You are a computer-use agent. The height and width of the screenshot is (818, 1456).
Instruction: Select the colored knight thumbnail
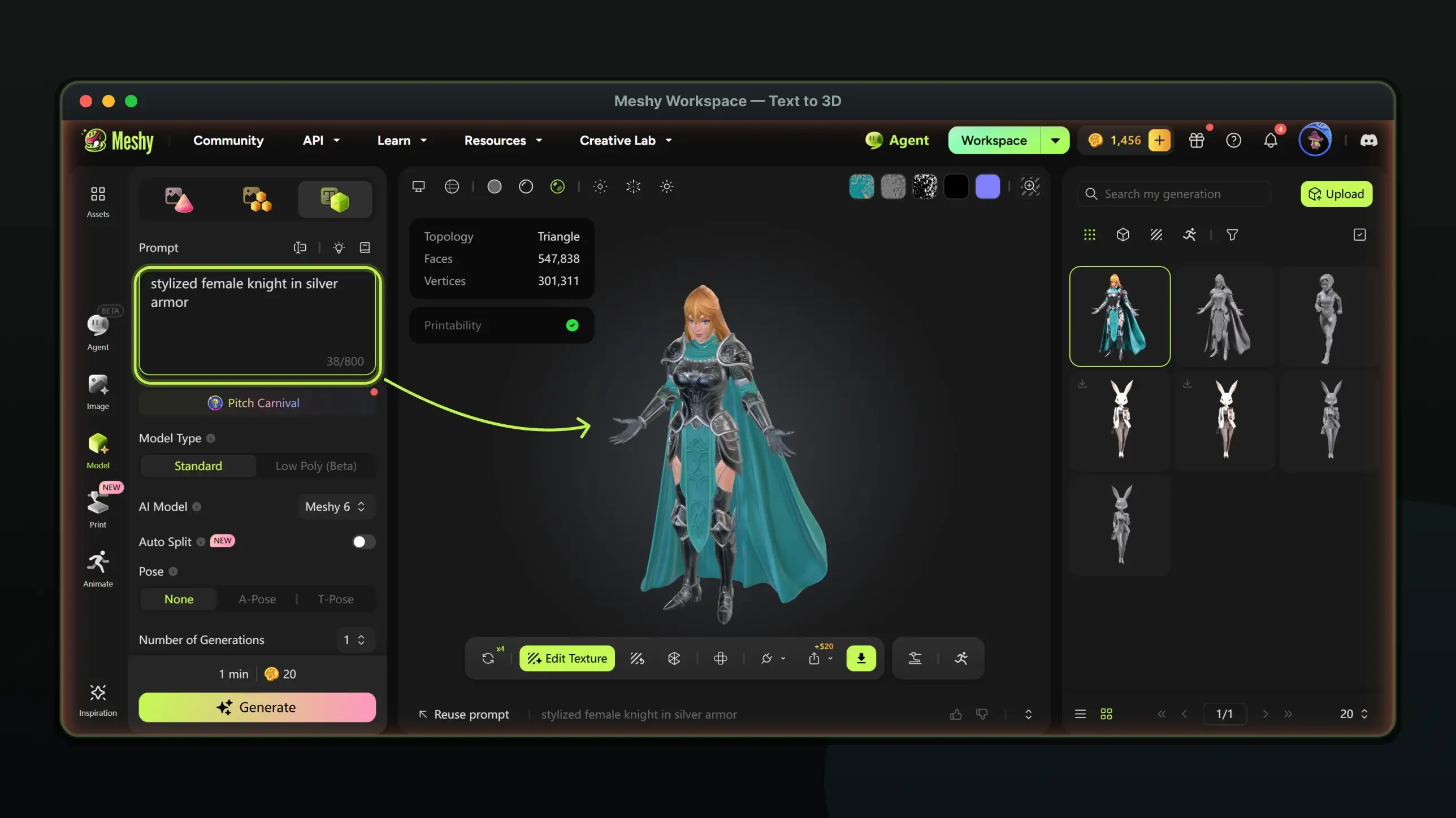pos(1120,316)
